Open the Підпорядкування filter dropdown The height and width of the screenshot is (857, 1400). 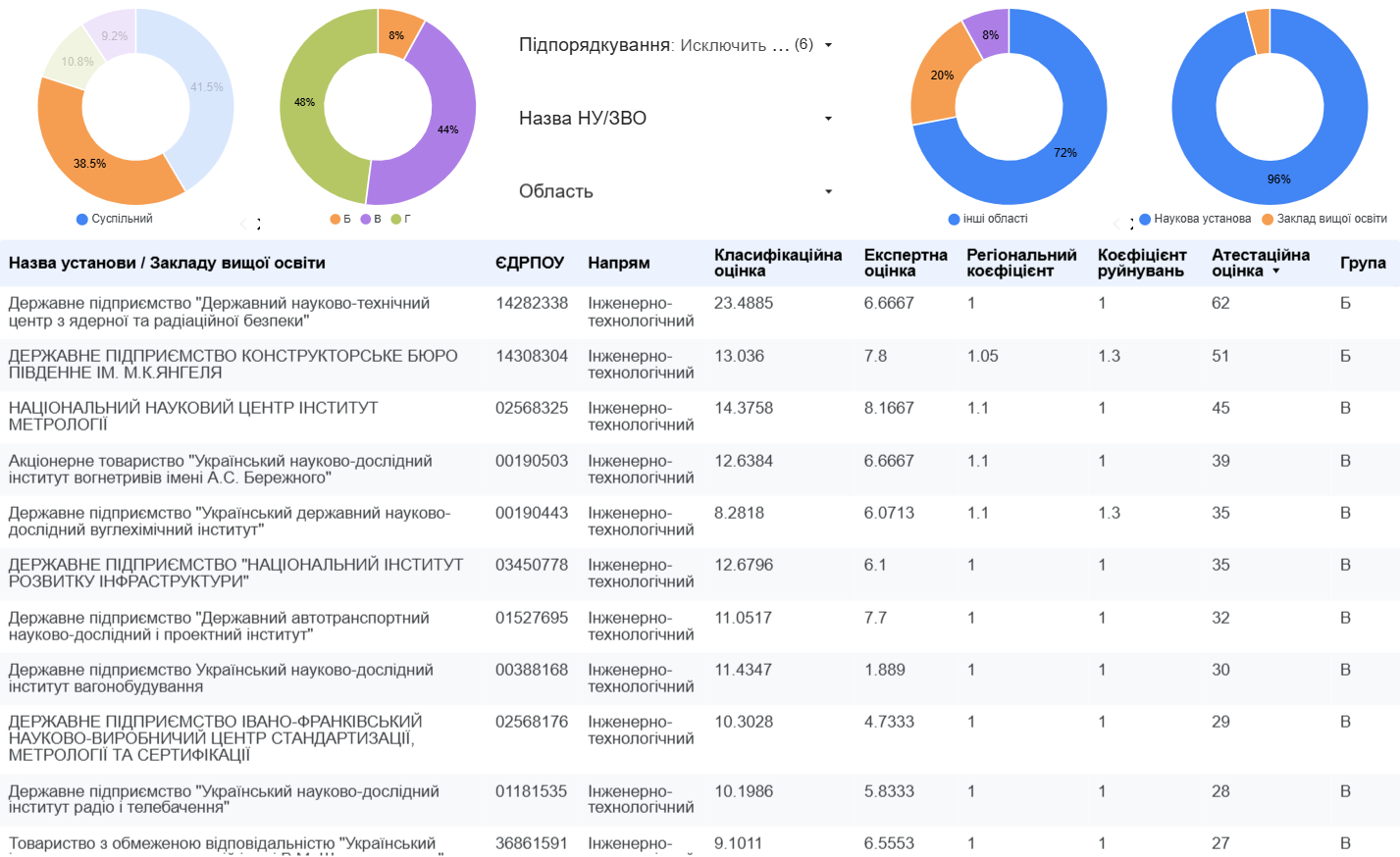tap(828, 45)
